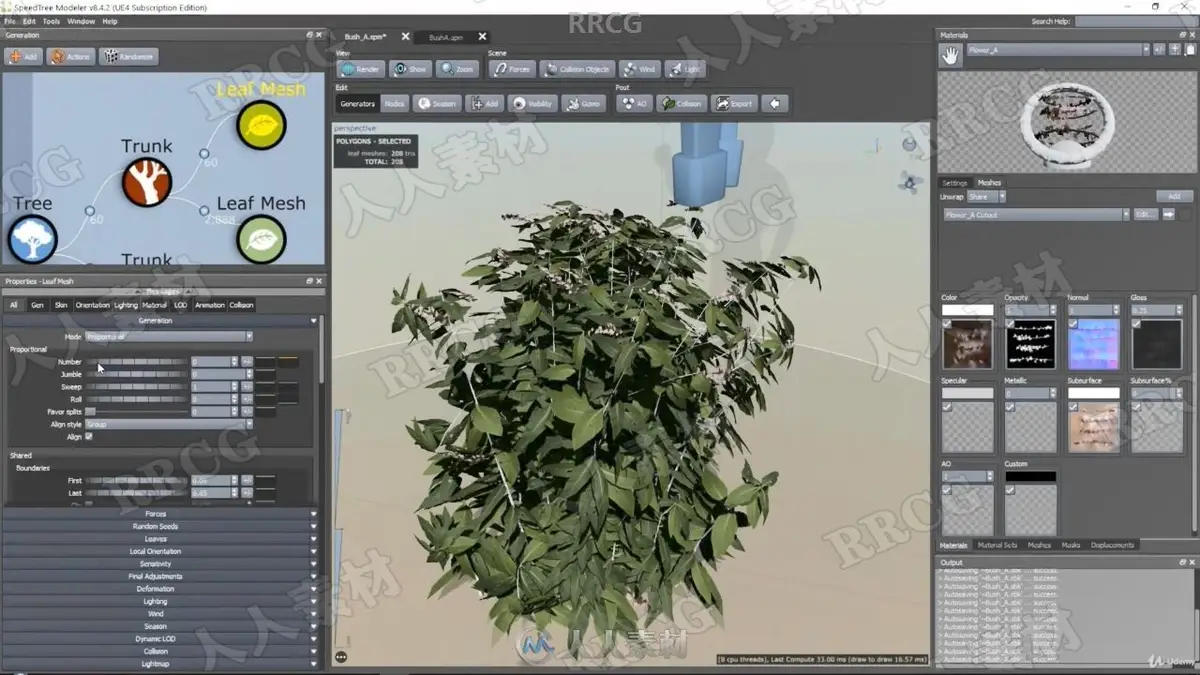1200x675 pixels.
Task: Select the Trunk generator node
Action: click(x=146, y=183)
